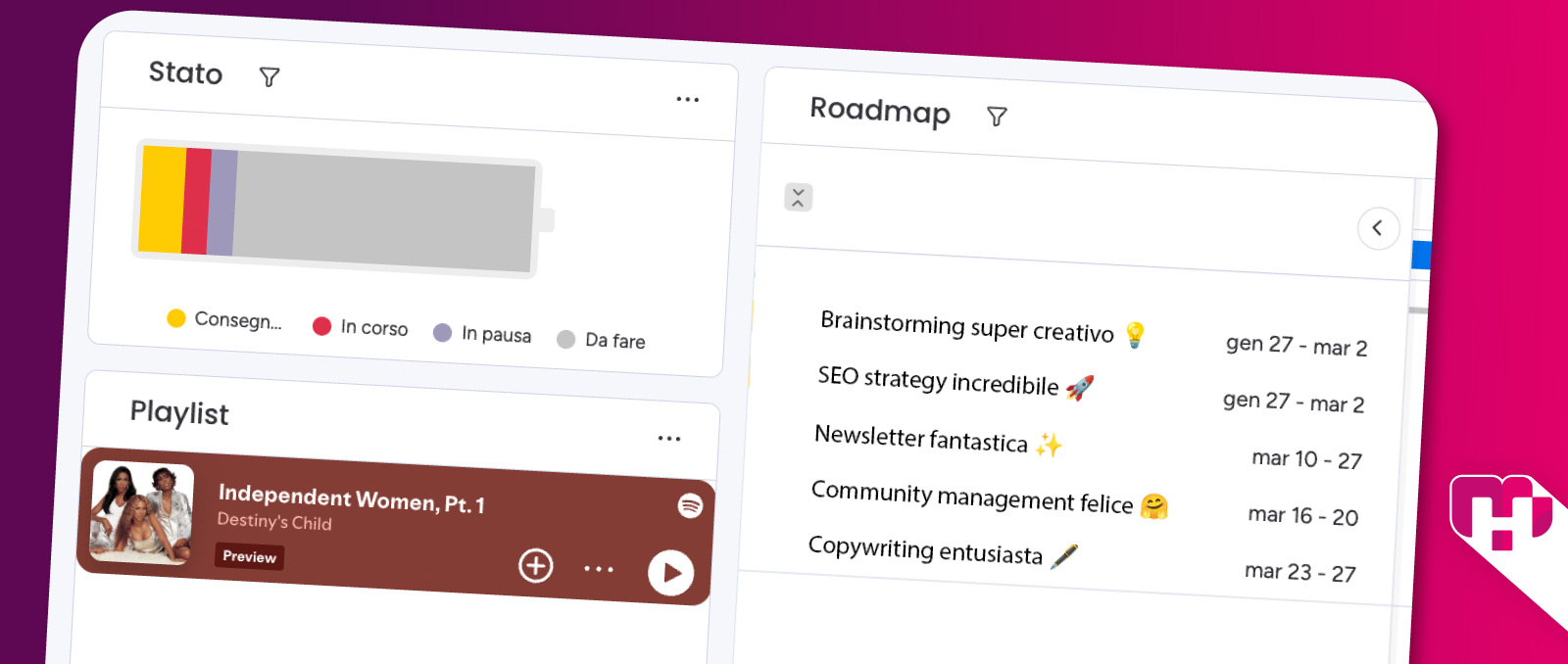Screen dimensions: 1568x664
Task: Select the Independent Women album cover thumbnail
Action: [142, 512]
